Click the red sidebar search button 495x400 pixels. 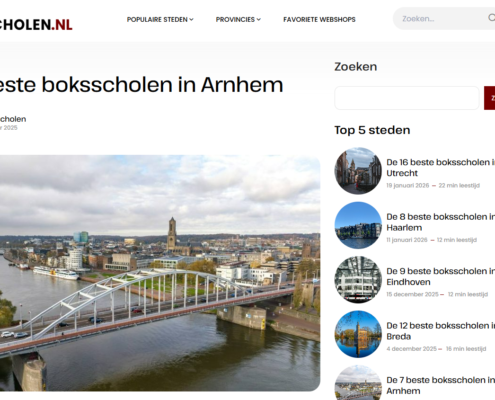(490, 98)
